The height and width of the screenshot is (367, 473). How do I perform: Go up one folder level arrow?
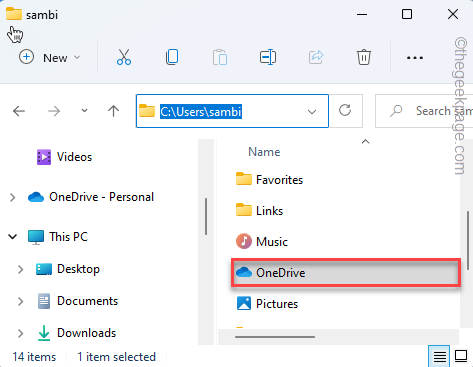click(113, 111)
